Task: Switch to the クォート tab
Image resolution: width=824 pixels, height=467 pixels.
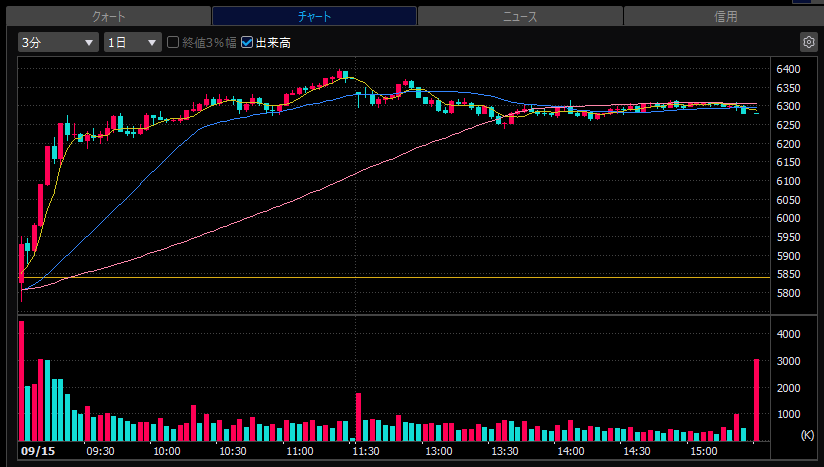Action: pos(109,16)
